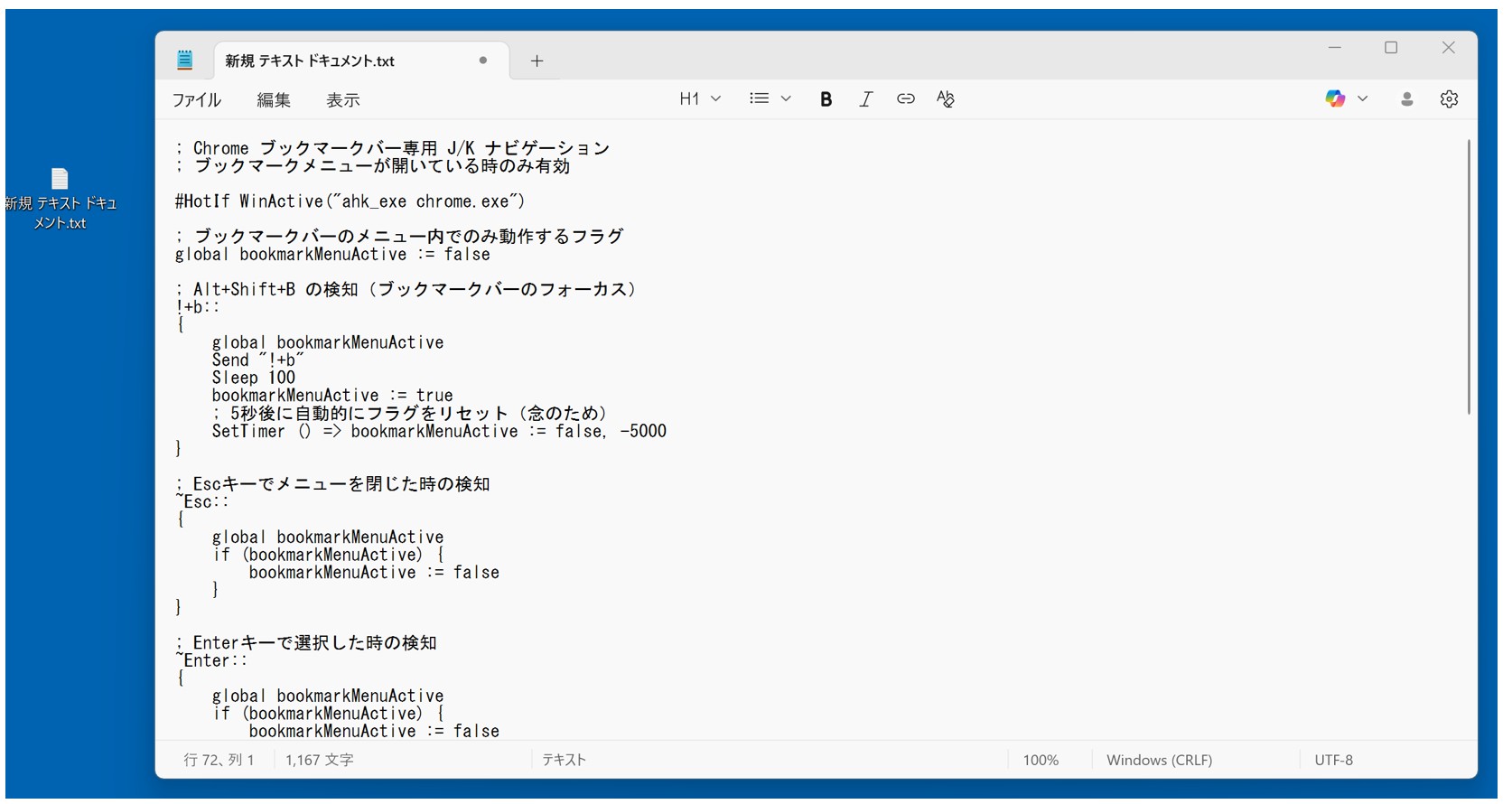Select the 新規 テキスト ドキュメント.txt tab
1512x804 pixels.
(x=343, y=61)
